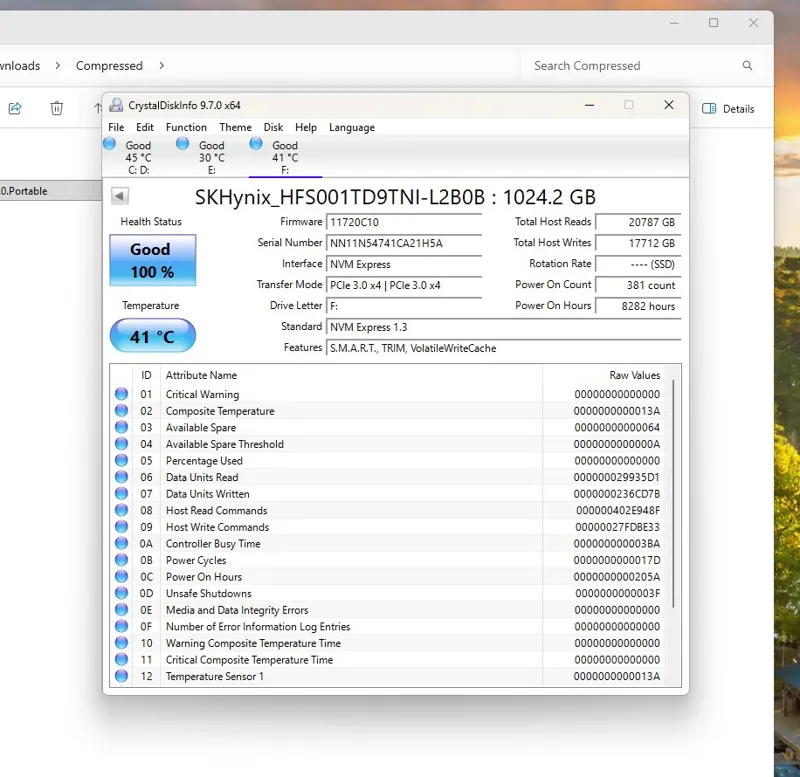
Task: Click the status orb for Critical Warning
Action: pyautogui.click(x=122, y=395)
